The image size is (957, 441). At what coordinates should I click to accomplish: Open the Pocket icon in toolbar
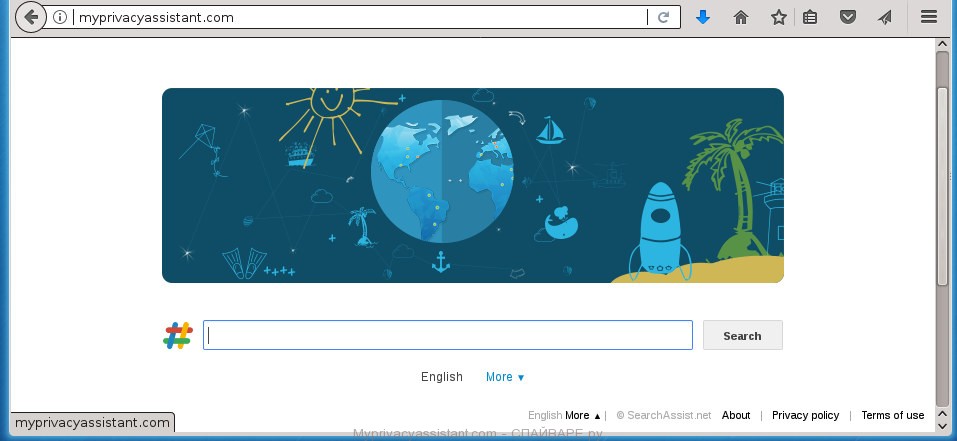[x=848, y=17]
